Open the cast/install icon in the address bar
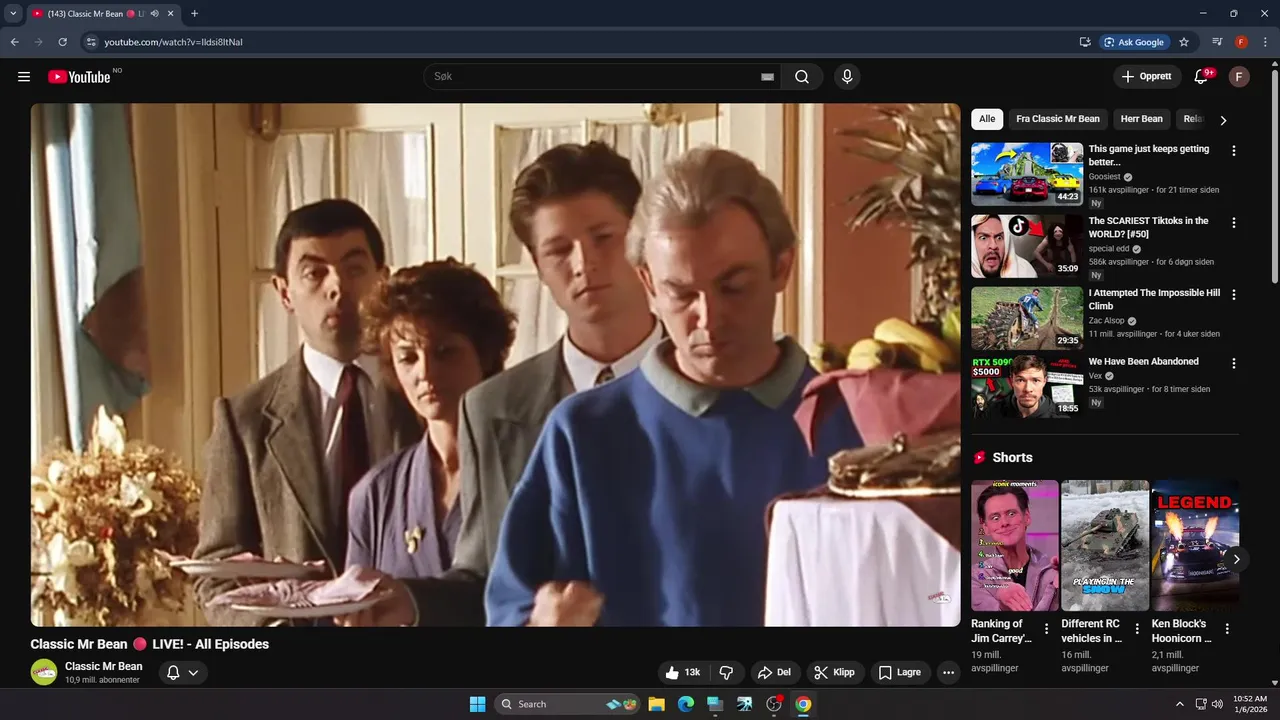 (x=1085, y=42)
